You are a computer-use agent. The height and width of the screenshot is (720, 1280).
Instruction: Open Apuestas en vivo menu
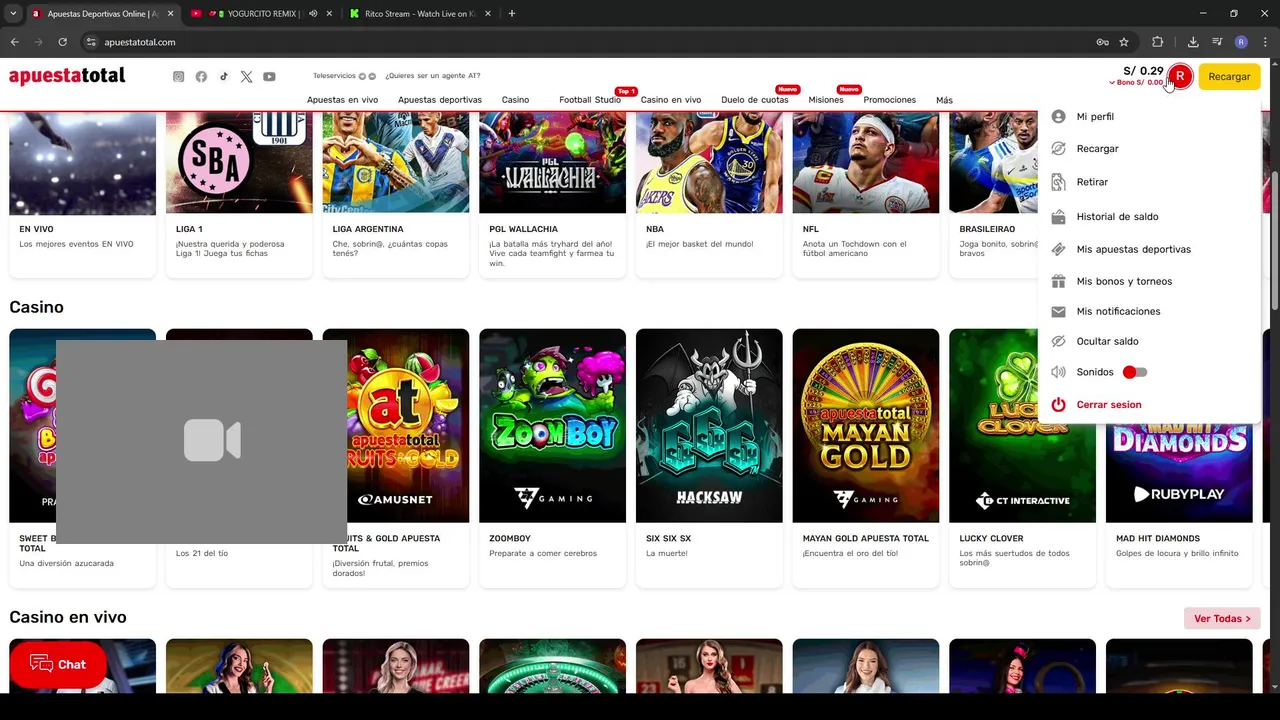pos(342,100)
